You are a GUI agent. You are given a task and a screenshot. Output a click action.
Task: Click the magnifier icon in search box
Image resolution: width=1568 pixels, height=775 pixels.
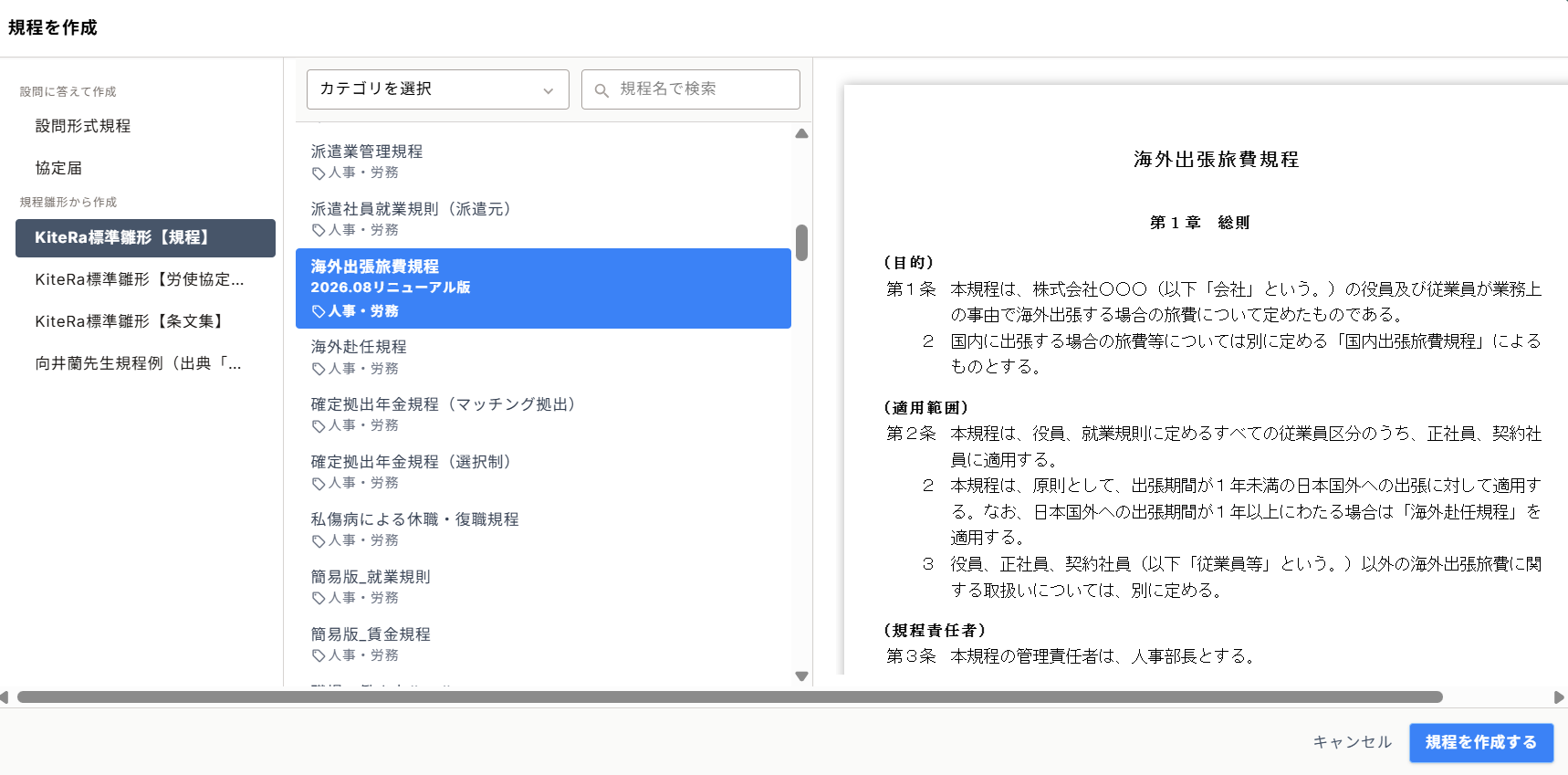point(601,90)
